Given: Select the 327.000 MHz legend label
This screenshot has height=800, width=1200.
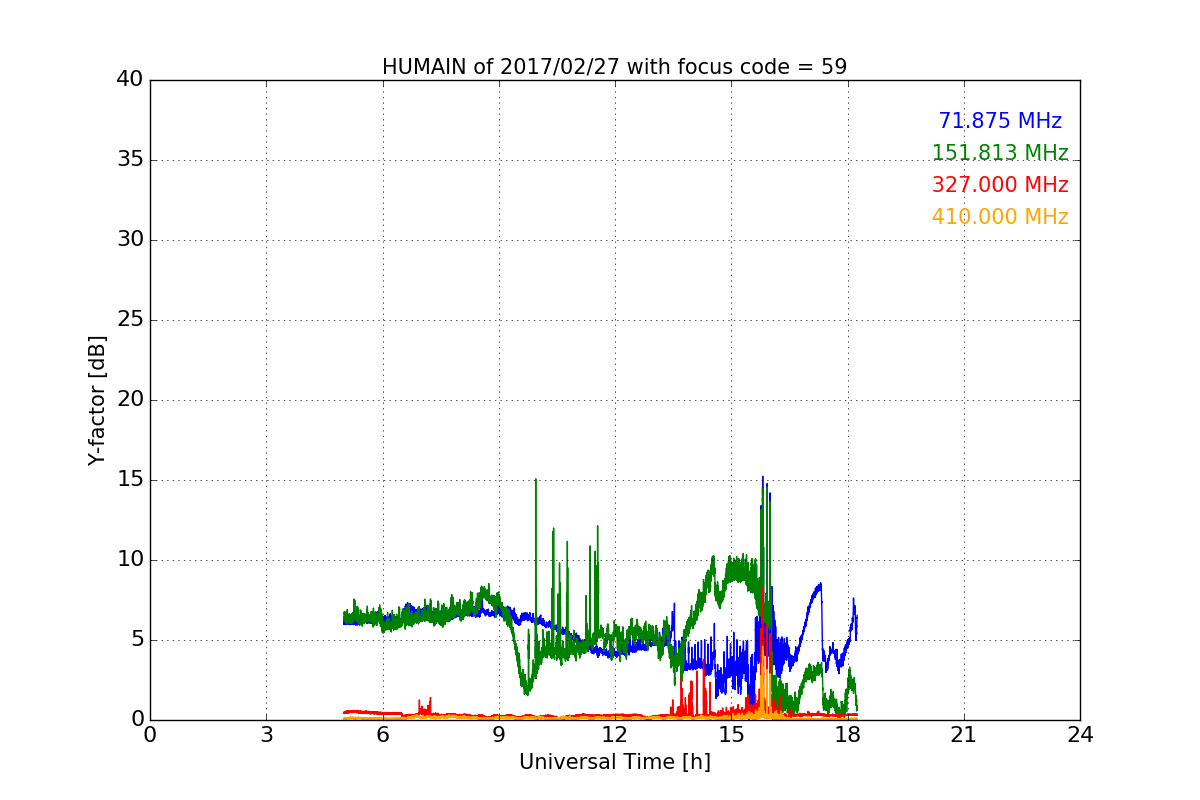Looking at the screenshot, I should (x=1000, y=185).
